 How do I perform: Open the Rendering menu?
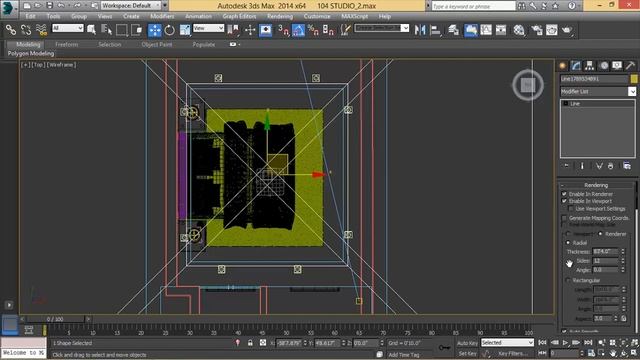pyautogui.click(x=280, y=16)
